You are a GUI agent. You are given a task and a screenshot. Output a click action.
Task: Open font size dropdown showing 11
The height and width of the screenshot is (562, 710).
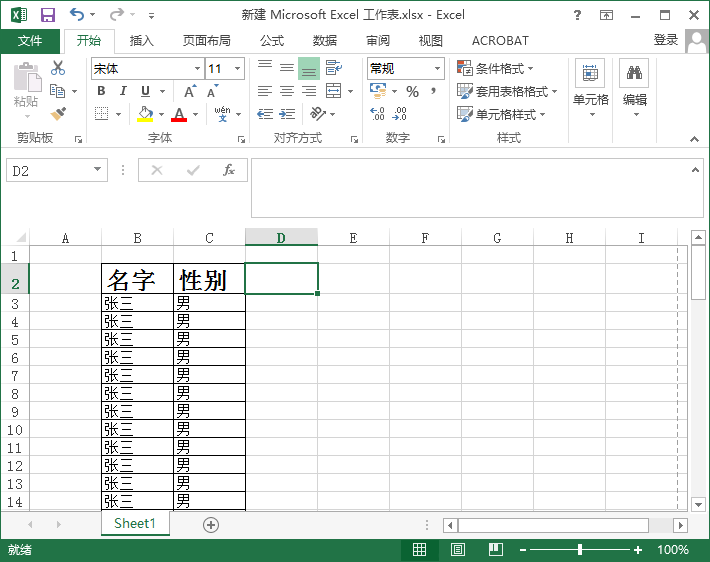click(237, 69)
